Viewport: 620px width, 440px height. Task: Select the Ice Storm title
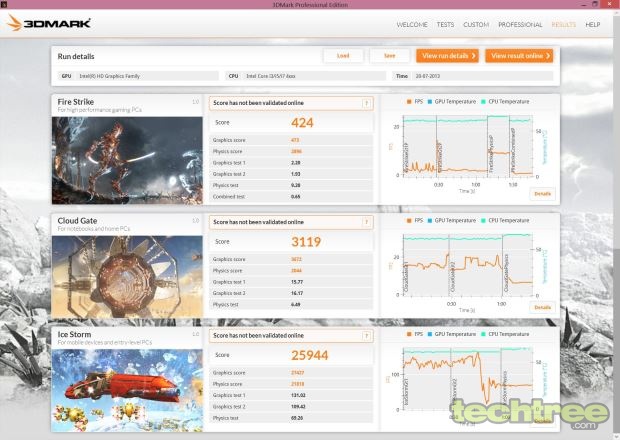[74, 334]
